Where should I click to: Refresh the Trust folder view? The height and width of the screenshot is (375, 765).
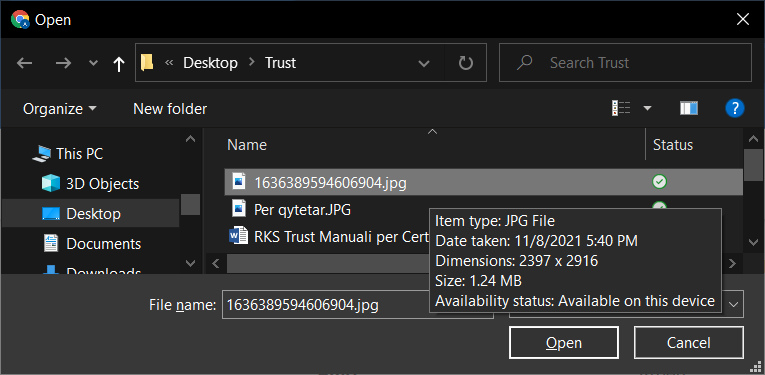coord(465,63)
